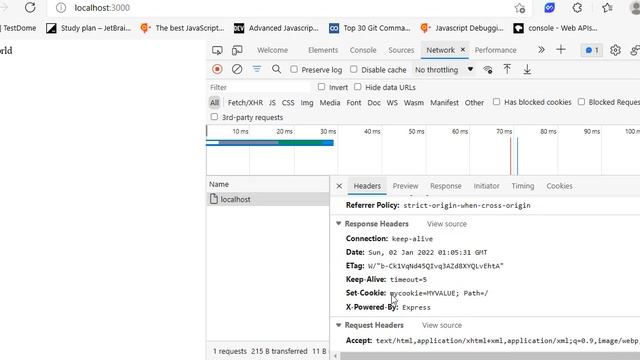
Task: Open the Timing tab of the request
Action: click(523, 186)
